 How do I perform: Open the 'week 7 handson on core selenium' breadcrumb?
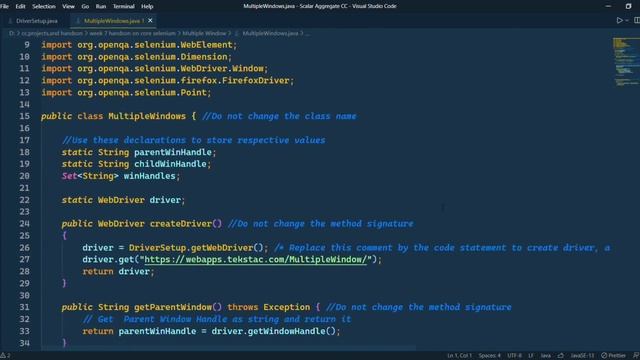[x=132, y=33]
